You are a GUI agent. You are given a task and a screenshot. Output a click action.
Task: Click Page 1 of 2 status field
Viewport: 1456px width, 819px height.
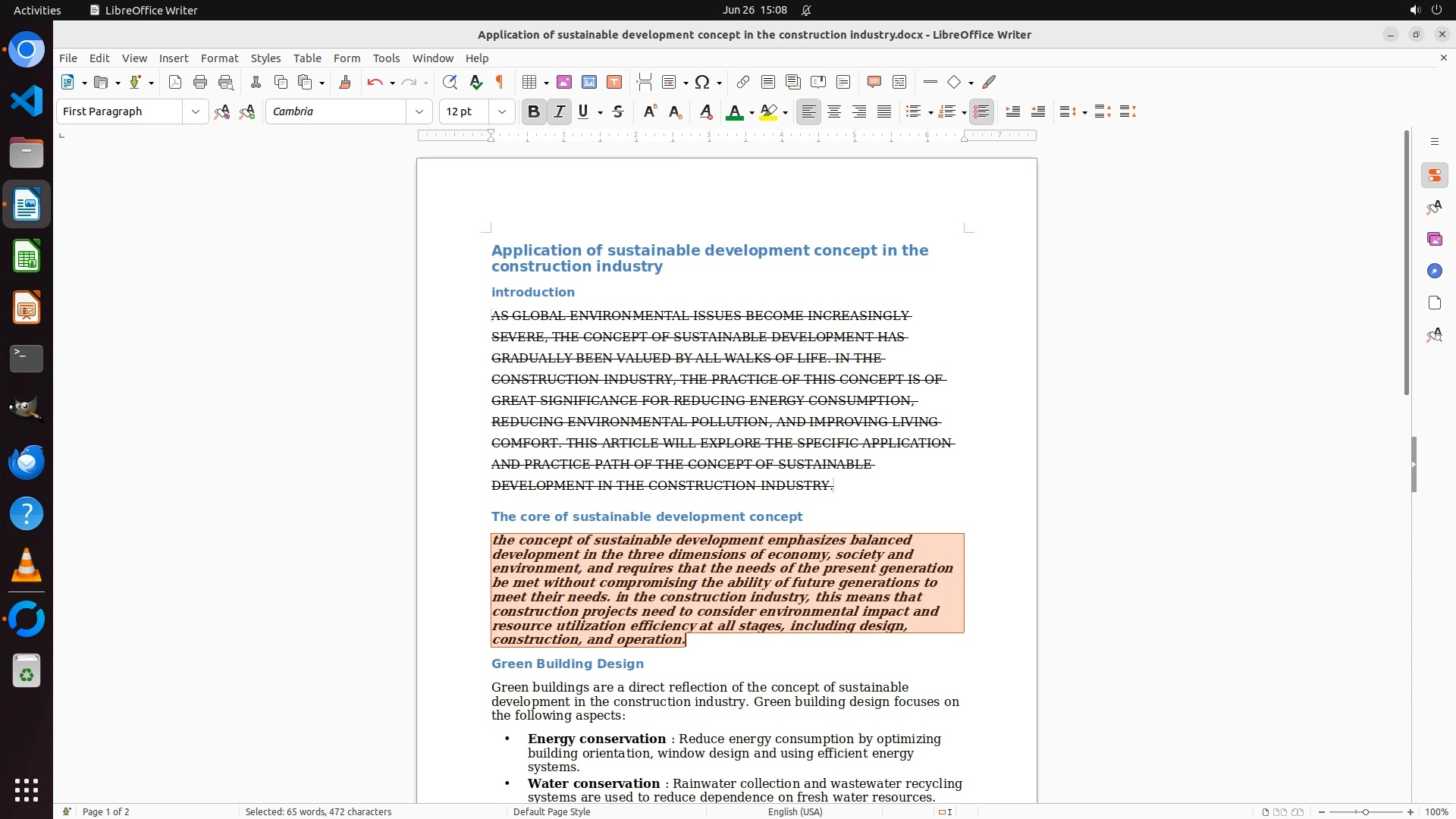click(106, 812)
